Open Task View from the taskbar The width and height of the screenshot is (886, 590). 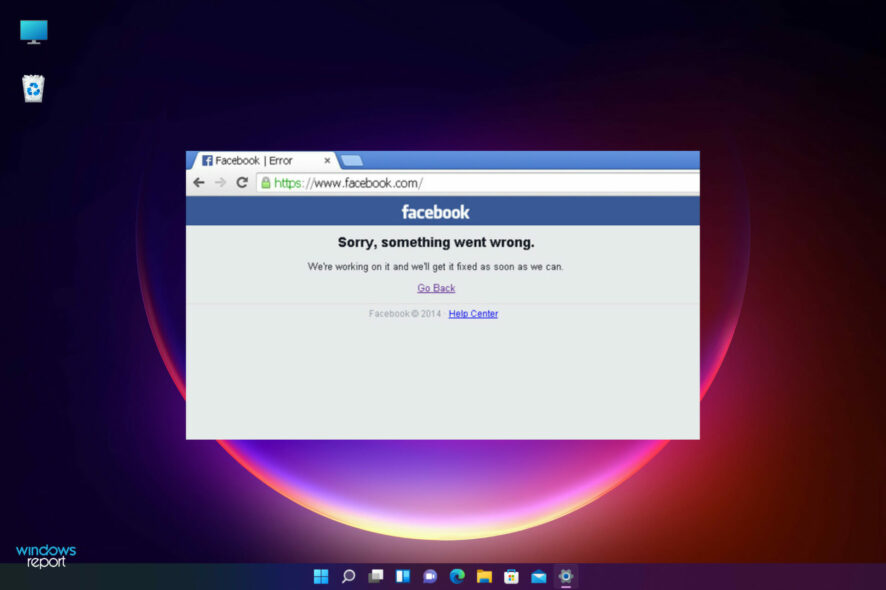(375, 576)
